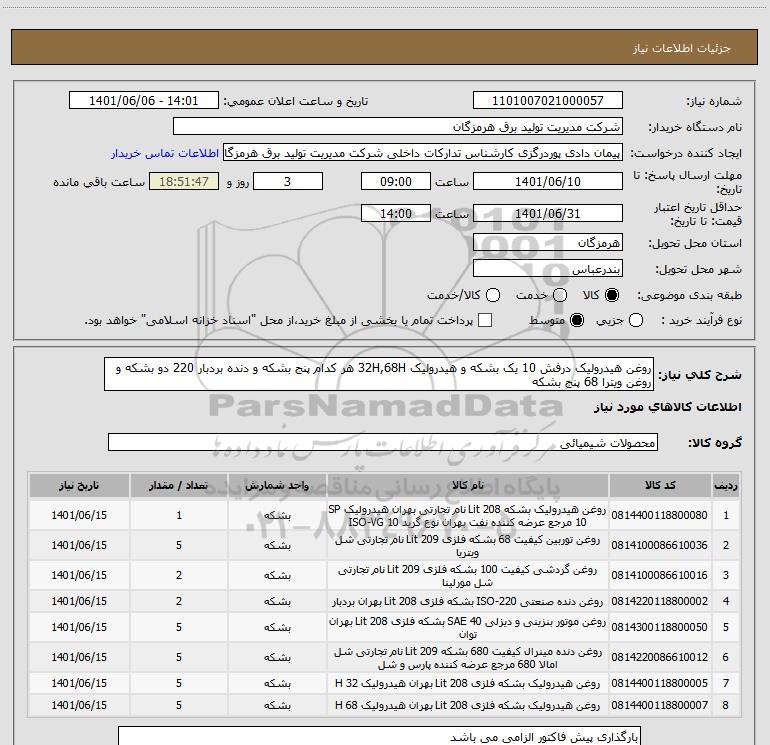Click the response deadline date 1401/06/10
Viewport: 770px width, 745px height.
point(548,182)
